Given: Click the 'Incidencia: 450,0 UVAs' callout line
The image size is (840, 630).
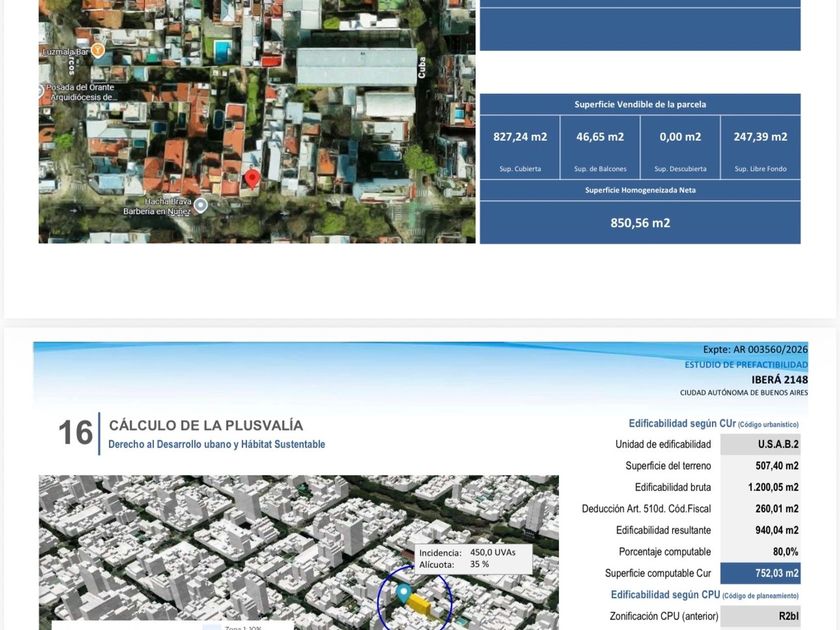Looking at the screenshot, I should point(467,552).
